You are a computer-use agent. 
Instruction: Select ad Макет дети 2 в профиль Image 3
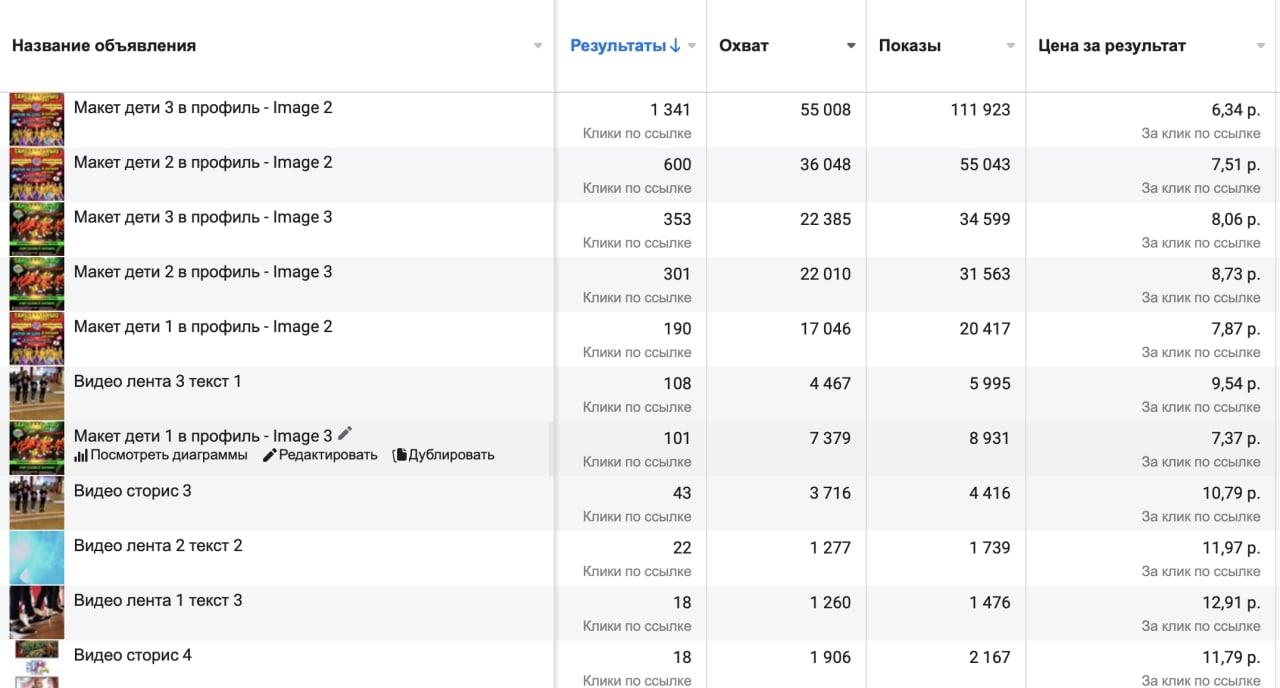click(x=202, y=272)
